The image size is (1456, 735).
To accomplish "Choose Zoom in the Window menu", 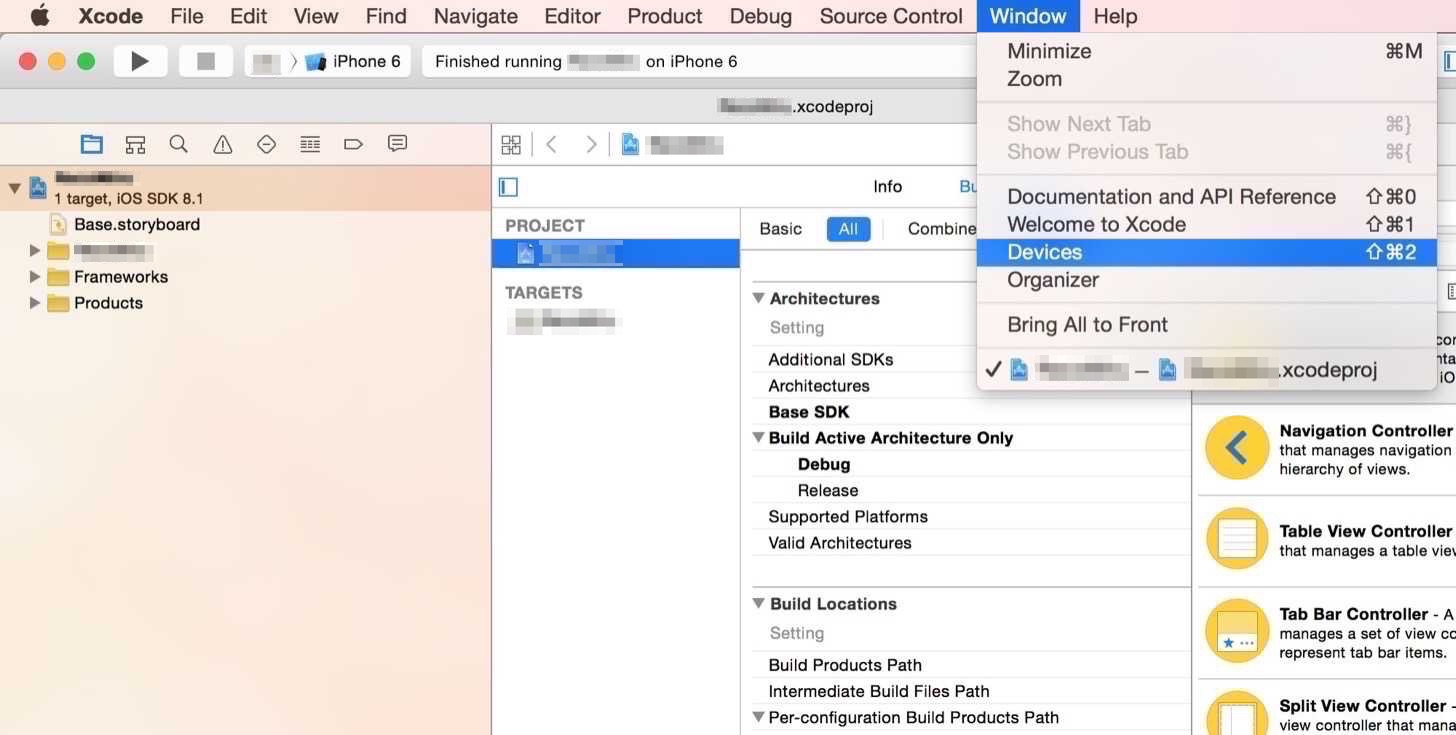I will (1207, 79).
